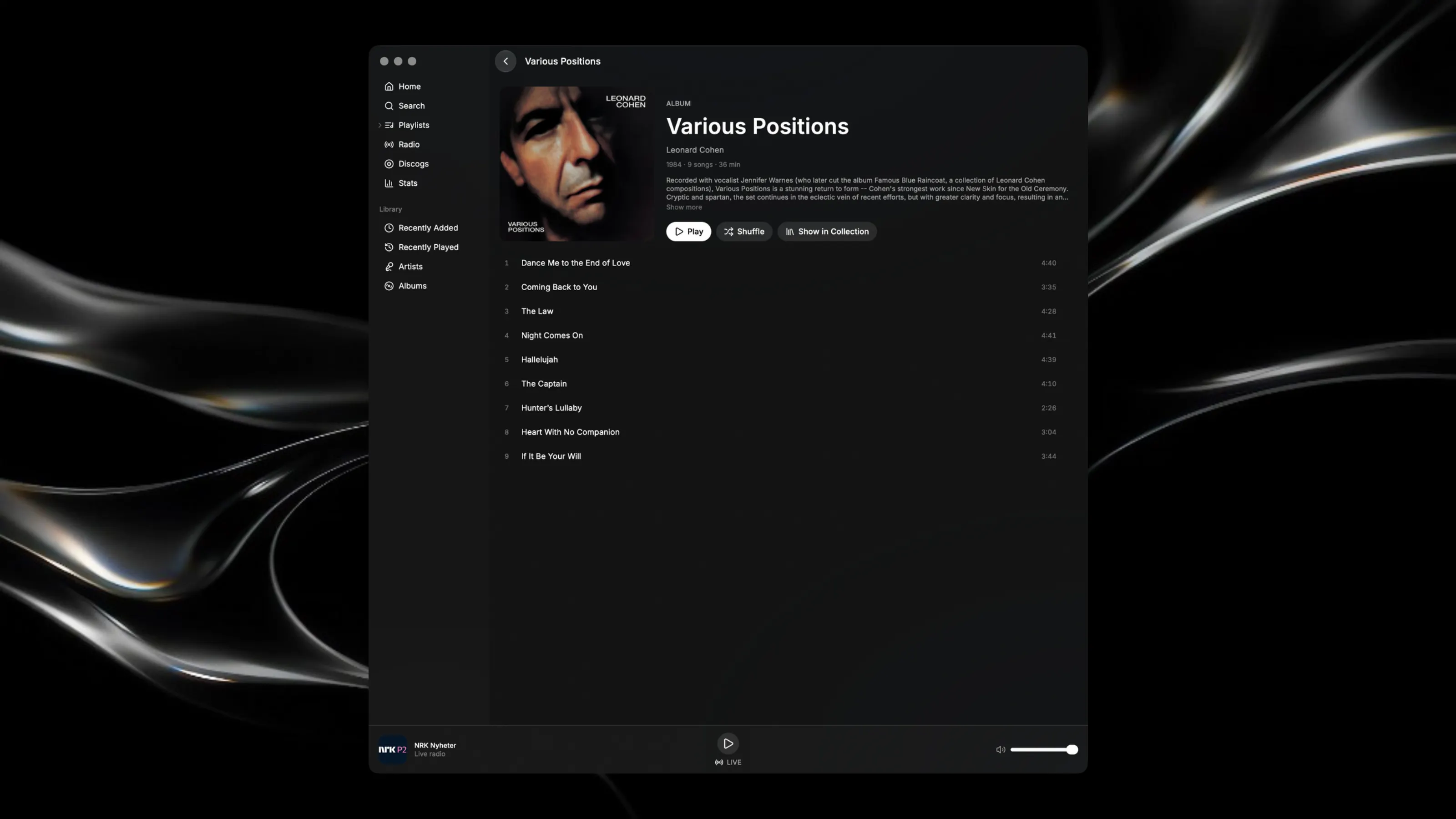Click Show in Collection button
The width and height of the screenshot is (1456, 819).
pos(827,231)
